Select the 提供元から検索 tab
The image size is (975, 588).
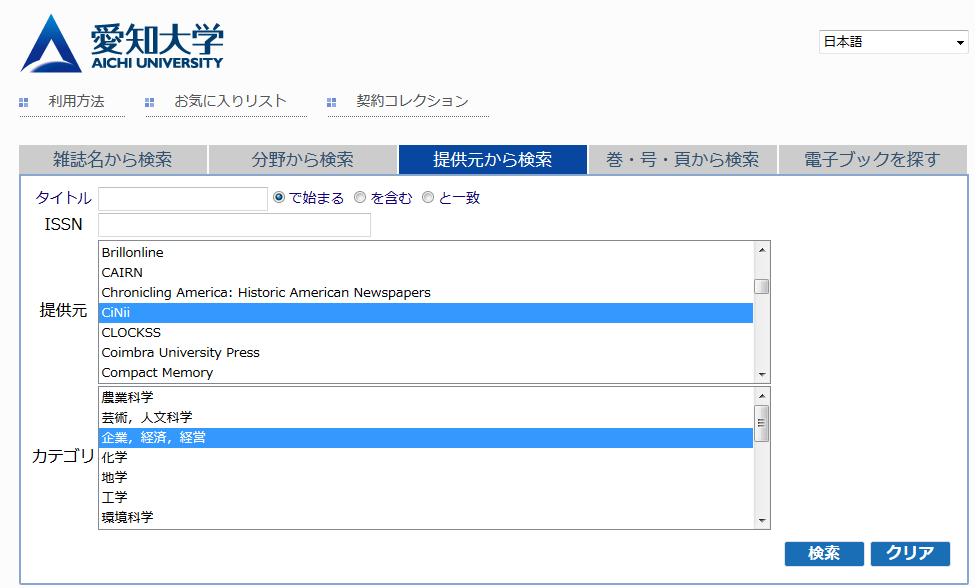pyautogui.click(x=492, y=160)
